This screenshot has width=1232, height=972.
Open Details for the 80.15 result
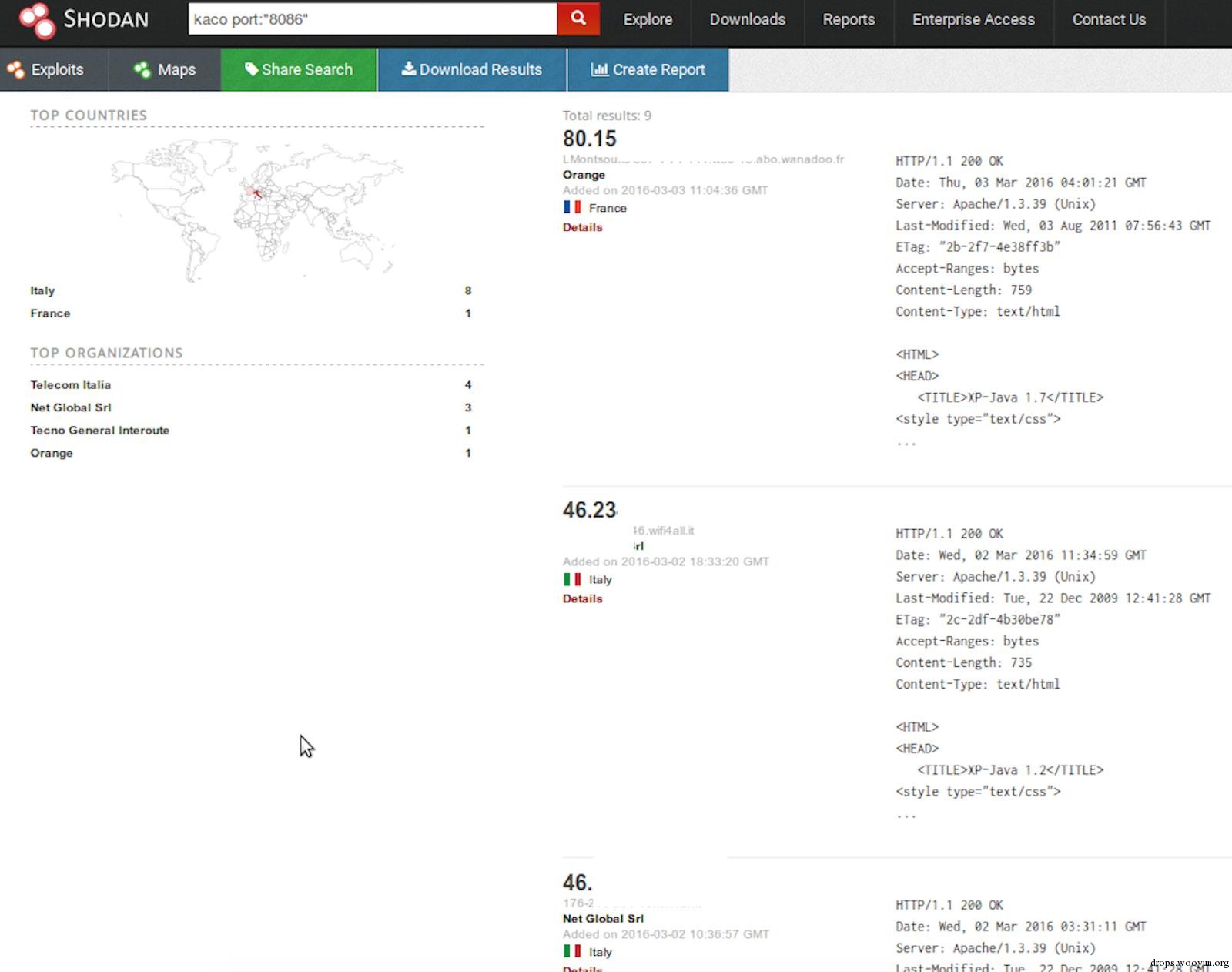tap(582, 227)
